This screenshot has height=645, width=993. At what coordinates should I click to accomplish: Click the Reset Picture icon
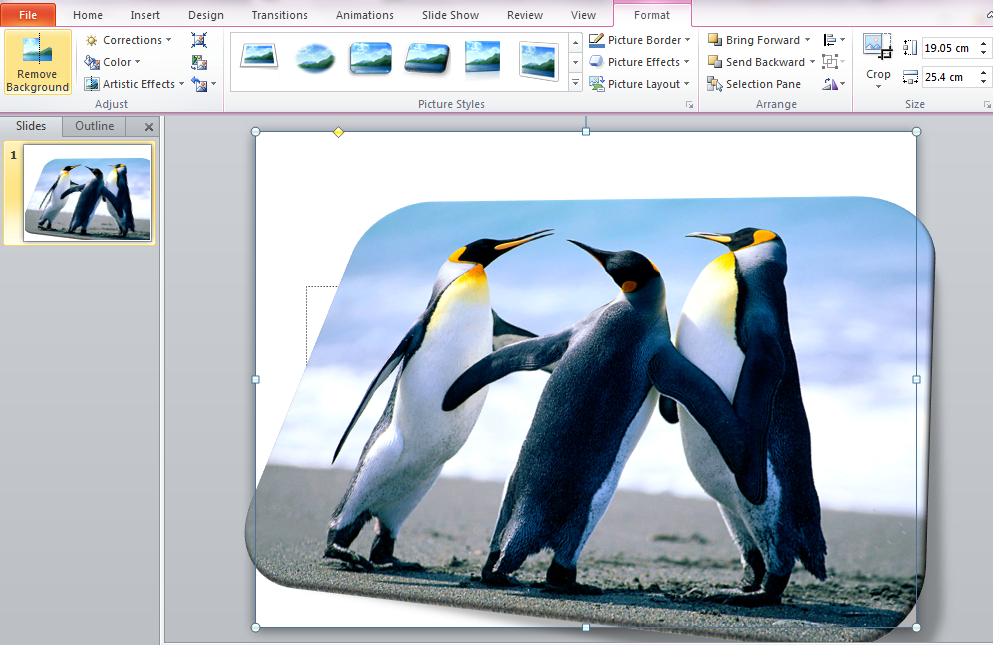point(199,85)
